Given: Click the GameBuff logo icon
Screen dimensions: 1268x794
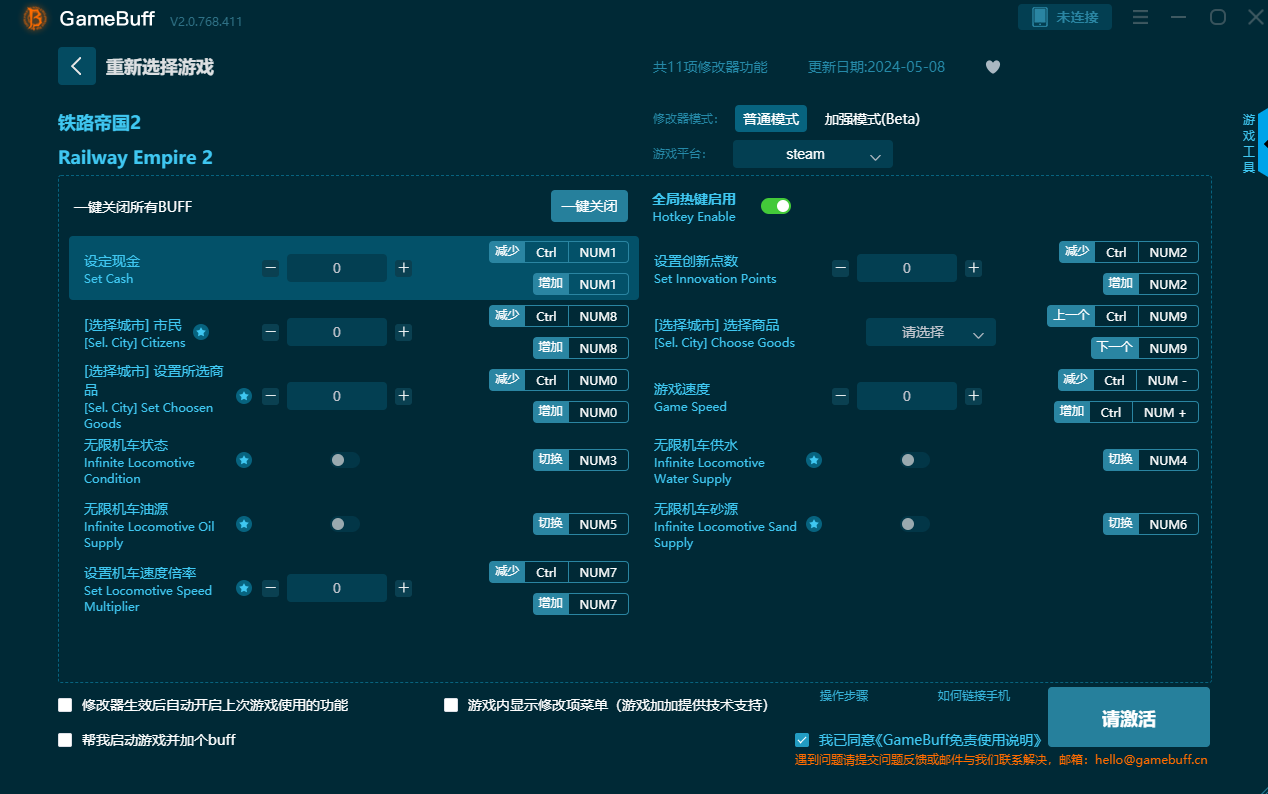Looking at the screenshot, I should pos(35,18).
